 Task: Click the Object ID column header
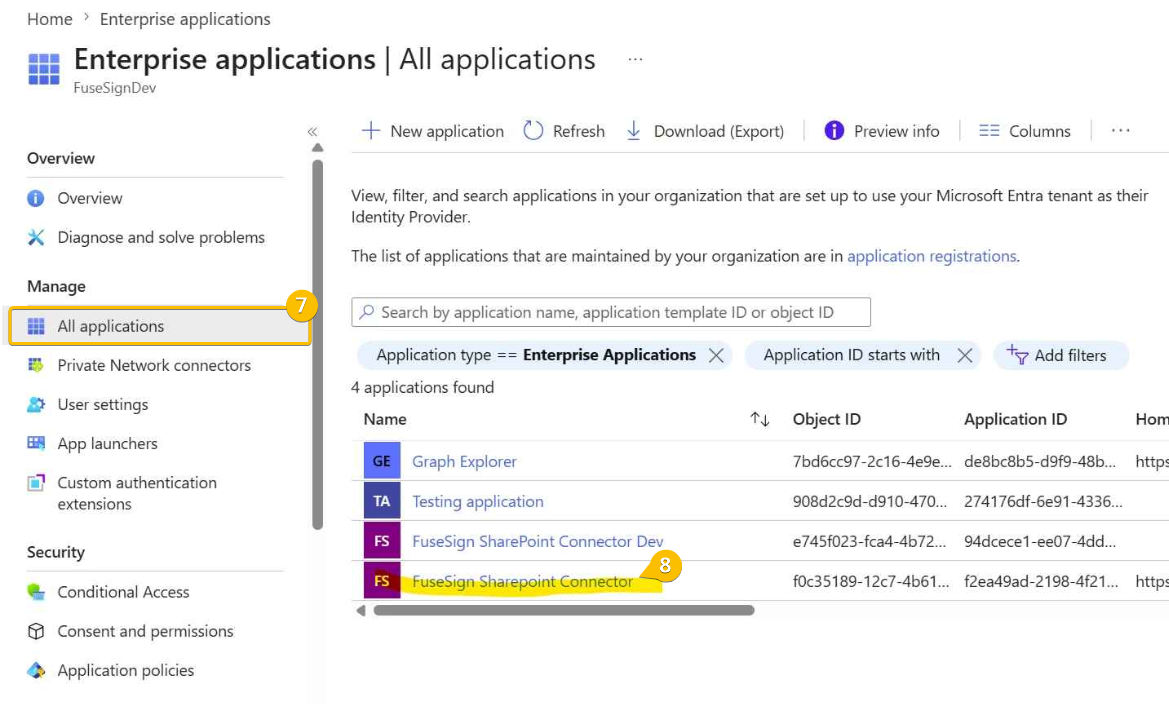pos(827,419)
